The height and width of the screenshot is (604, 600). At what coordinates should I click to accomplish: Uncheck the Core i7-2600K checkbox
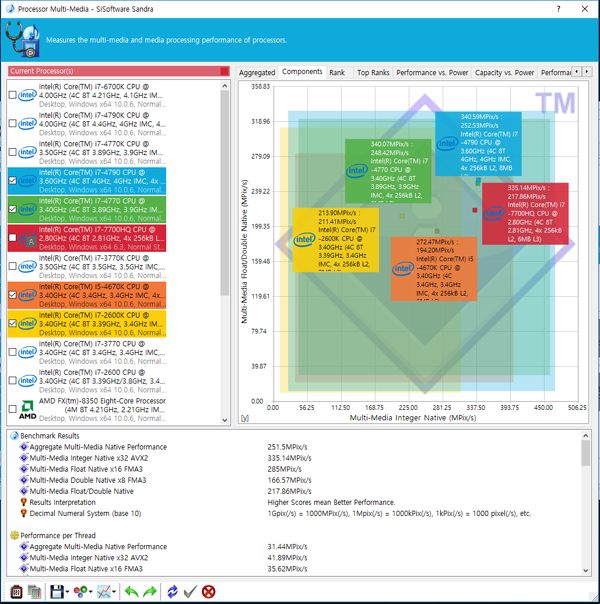coord(13,323)
